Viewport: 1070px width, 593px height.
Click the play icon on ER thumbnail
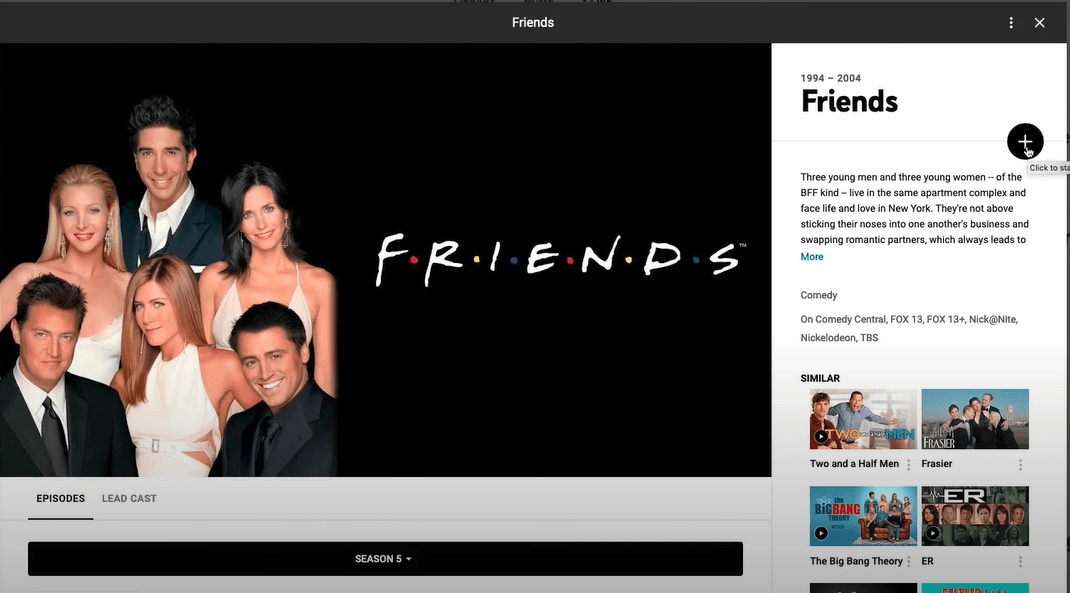pyautogui.click(x=933, y=534)
